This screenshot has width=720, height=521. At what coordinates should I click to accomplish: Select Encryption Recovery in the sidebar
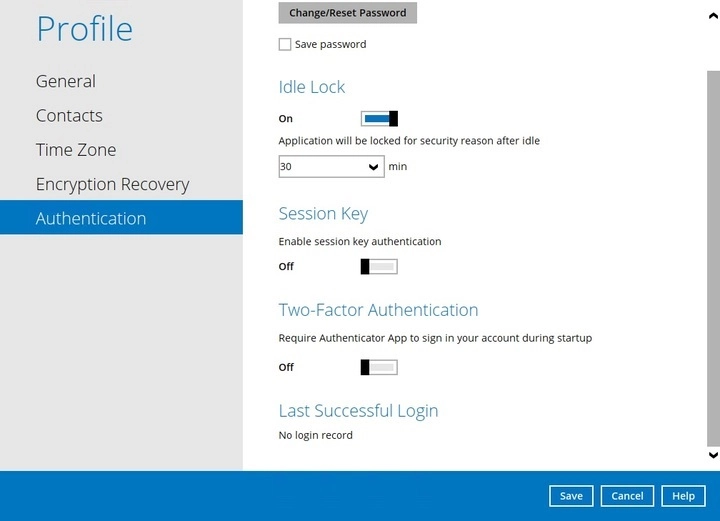coord(112,185)
